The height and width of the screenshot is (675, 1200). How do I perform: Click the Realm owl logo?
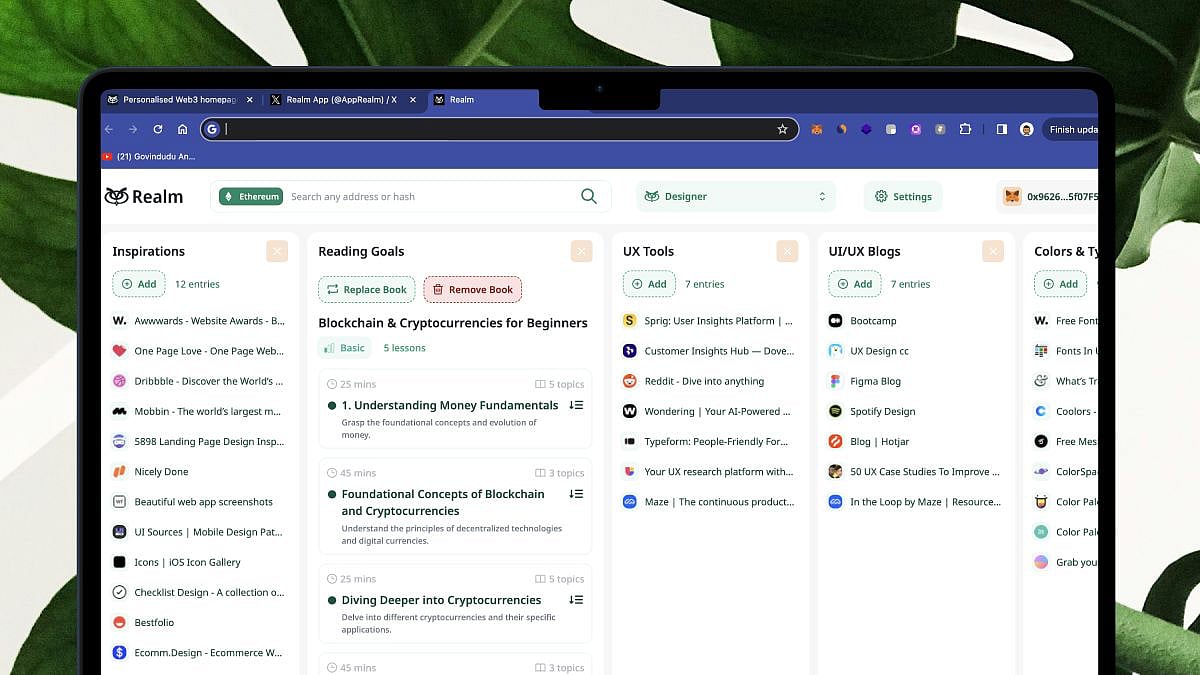tap(117, 196)
